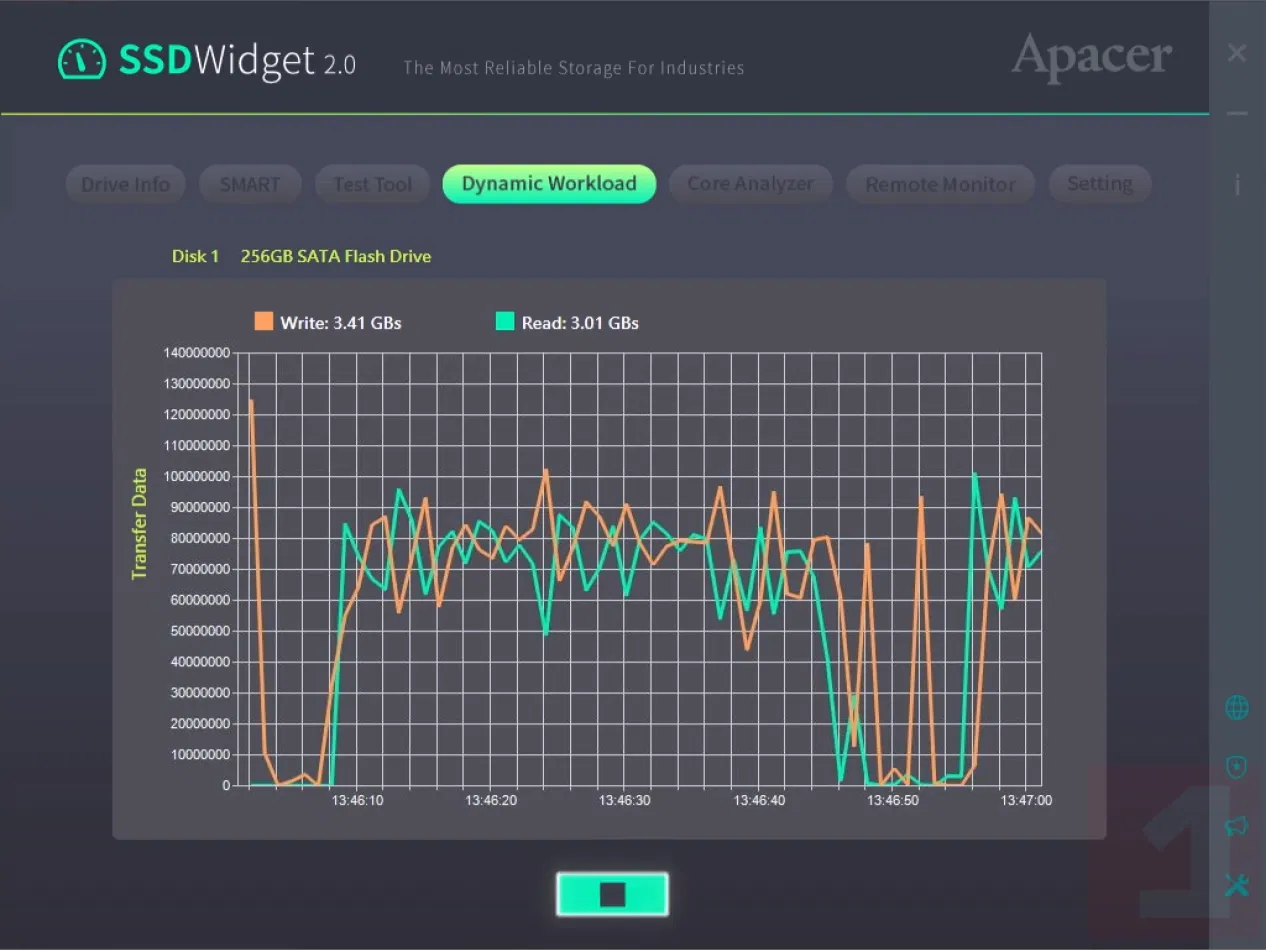Open the Setting tab
Viewport: 1266px width, 950px height.
[x=1099, y=184]
